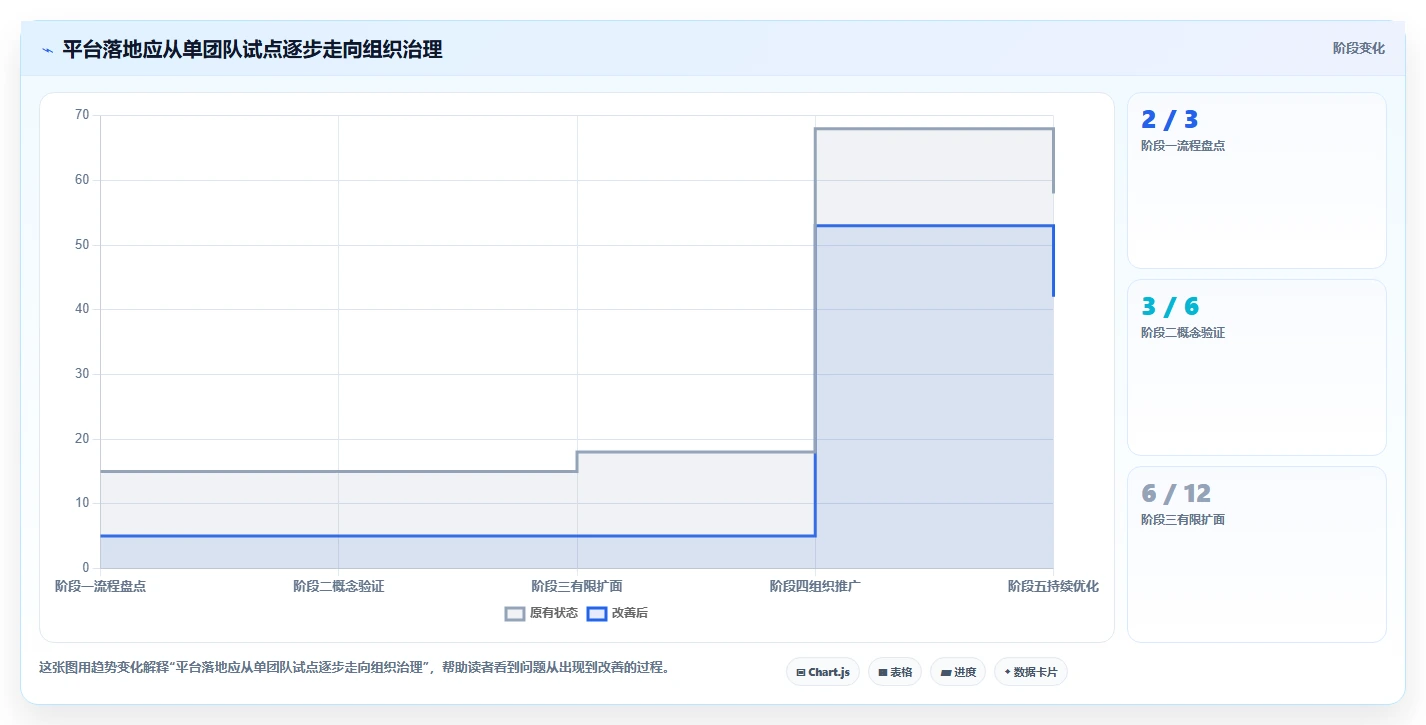1426x725 pixels.
Task: Select the 数据卡片 tag
Action: pos(1031,672)
